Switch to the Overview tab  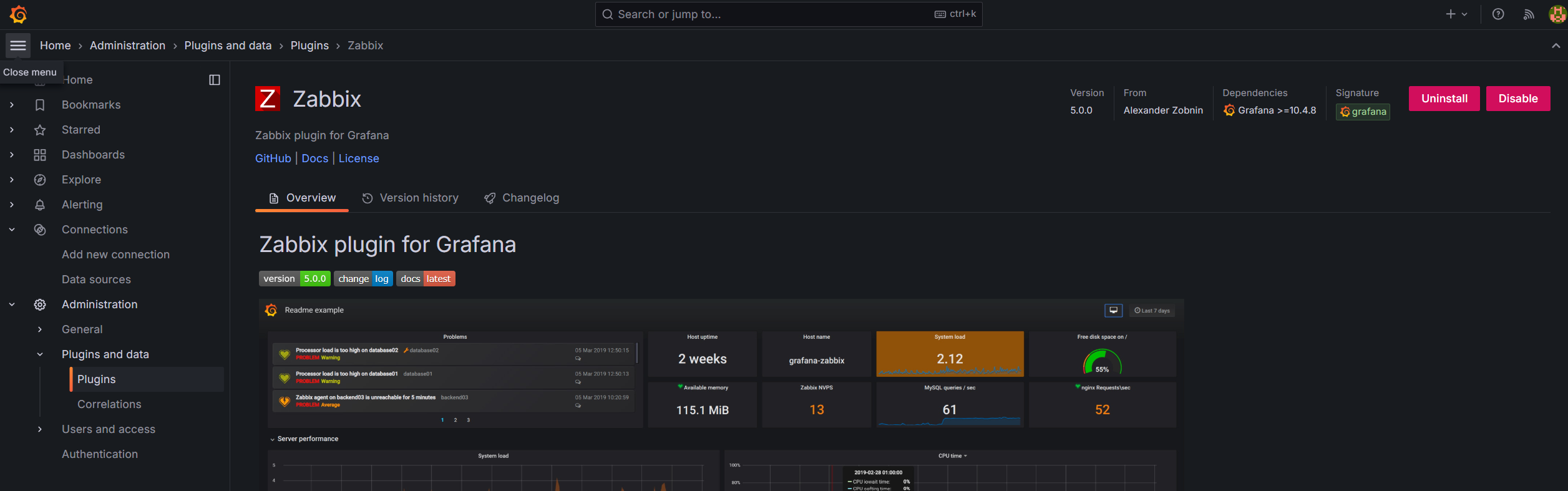click(x=302, y=198)
